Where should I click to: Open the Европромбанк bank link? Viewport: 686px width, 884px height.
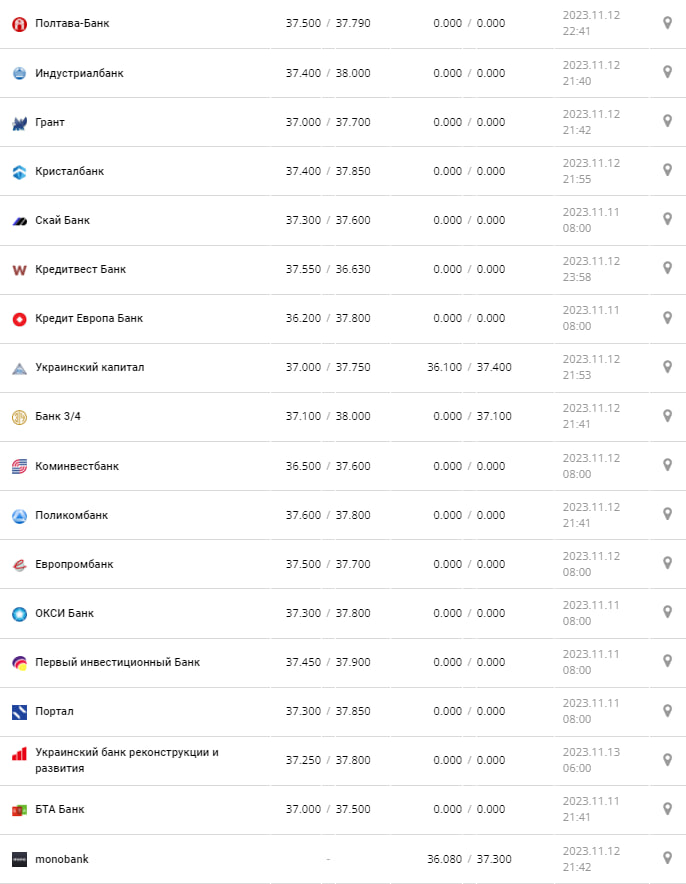(x=74, y=564)
